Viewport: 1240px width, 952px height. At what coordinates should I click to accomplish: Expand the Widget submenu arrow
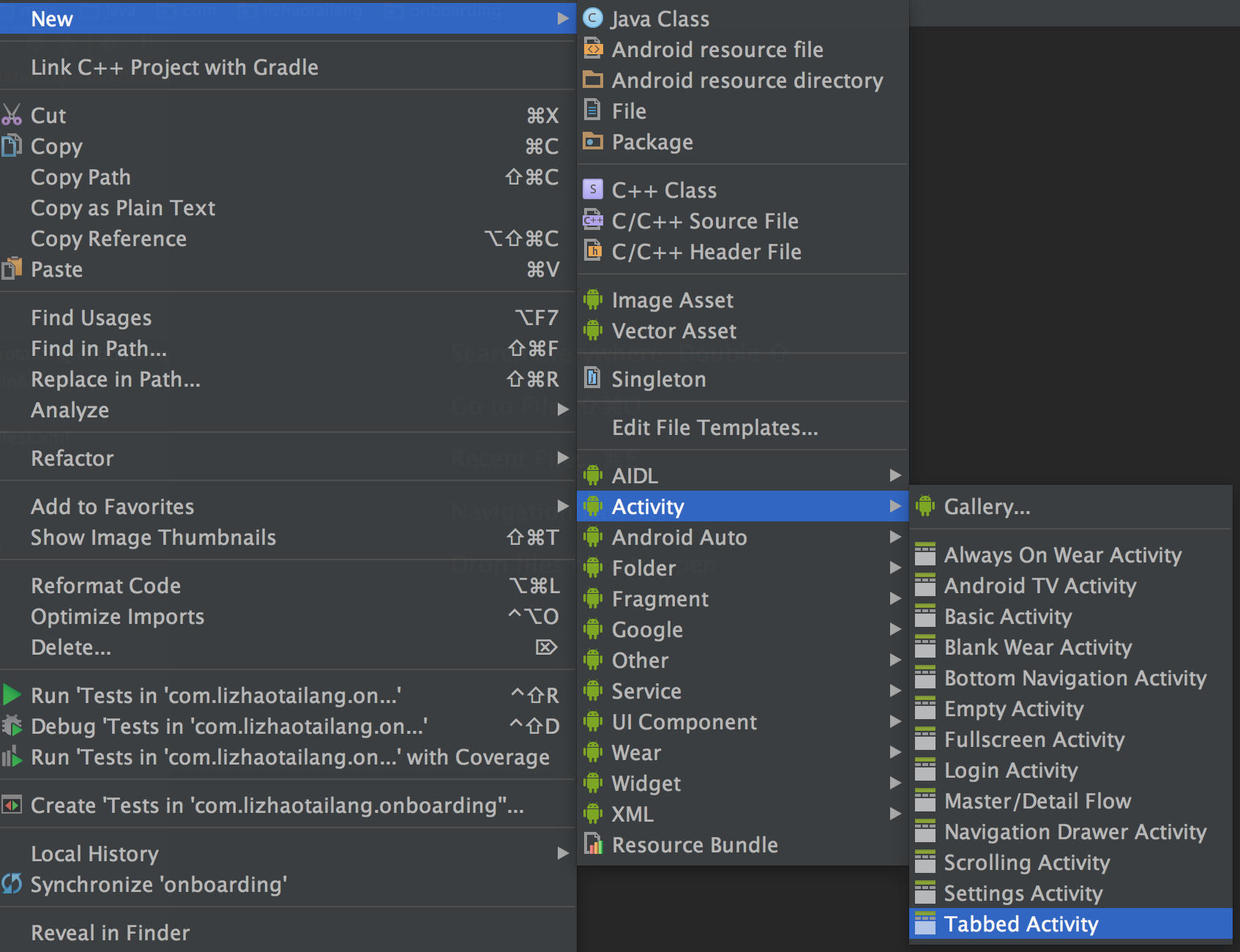pyautogui.click(x=895, y=783)
